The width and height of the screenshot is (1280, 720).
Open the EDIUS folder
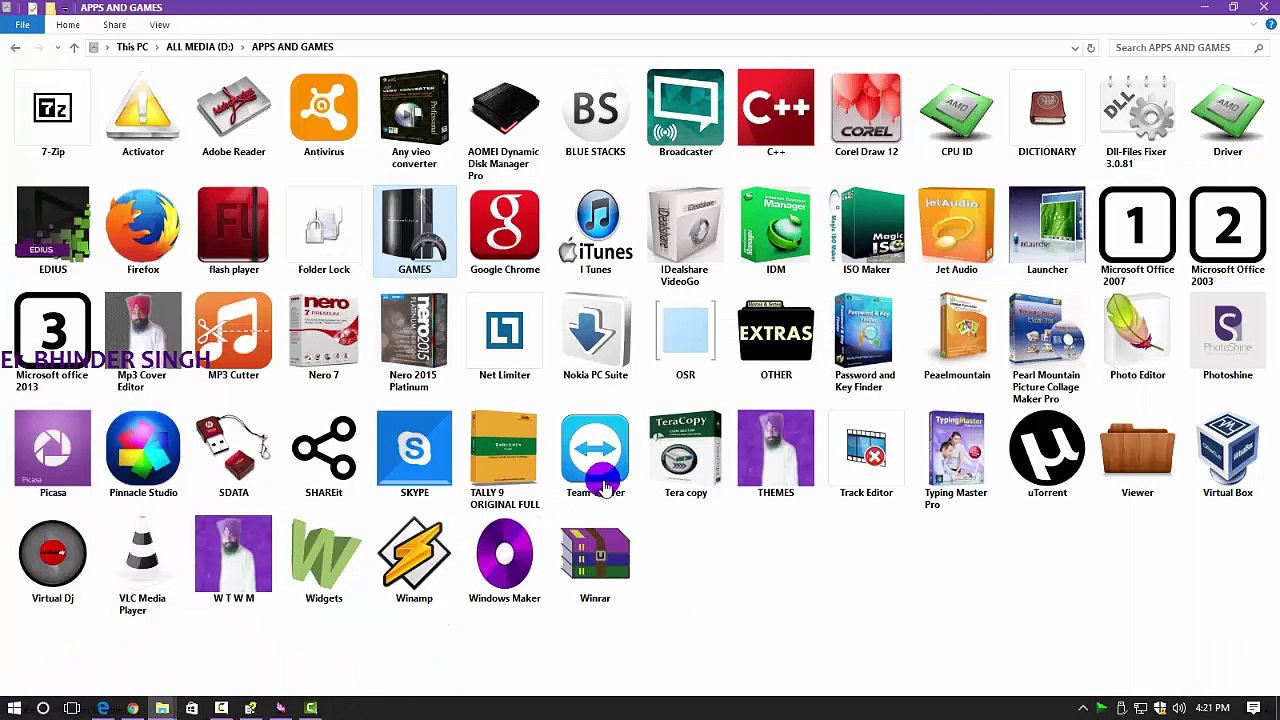coord(53,231)
